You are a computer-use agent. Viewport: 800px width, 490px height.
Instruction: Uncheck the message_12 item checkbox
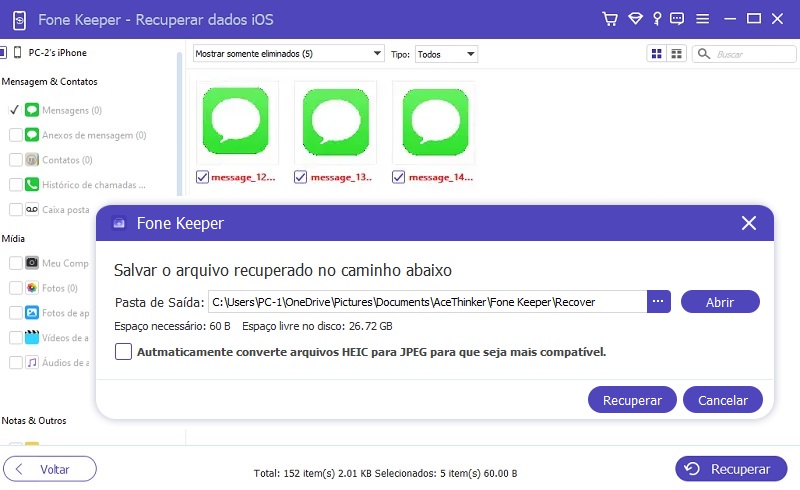point(203,177)
